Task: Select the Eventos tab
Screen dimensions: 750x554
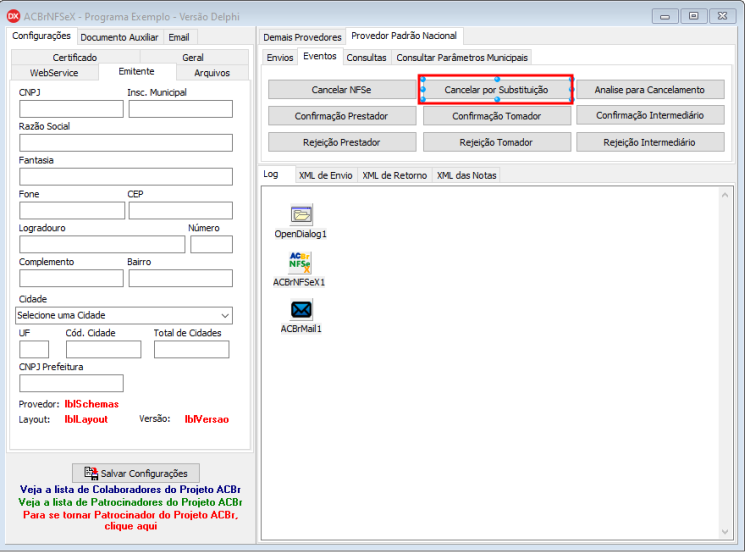Action: [x=320, y=56]
